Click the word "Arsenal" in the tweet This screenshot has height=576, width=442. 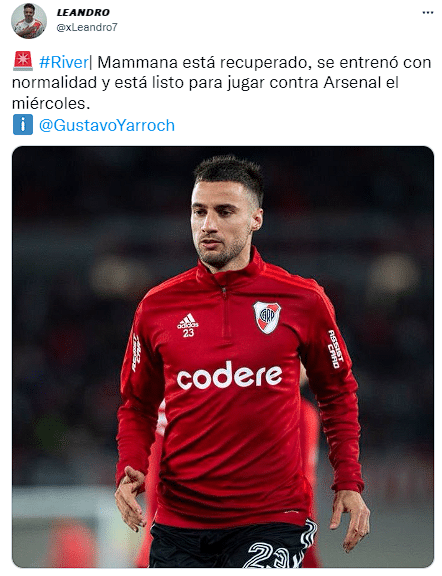(352, 83)
